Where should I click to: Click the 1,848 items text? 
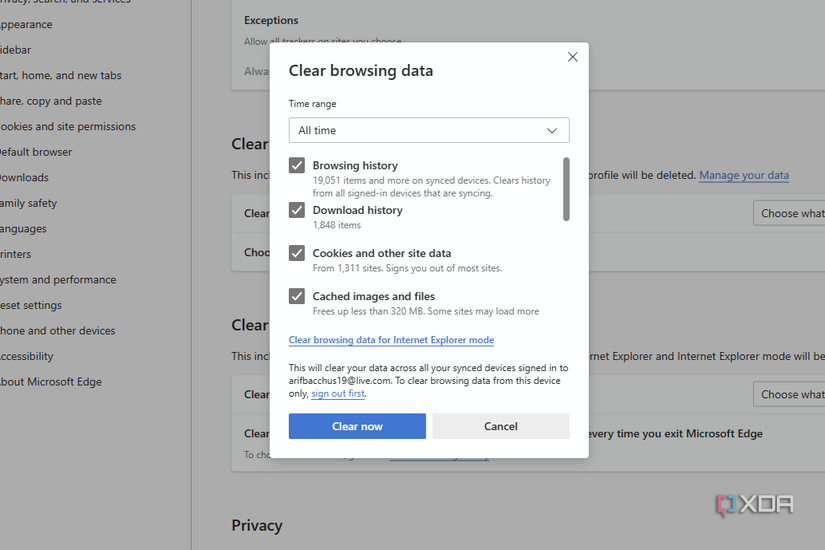(337, 225)
